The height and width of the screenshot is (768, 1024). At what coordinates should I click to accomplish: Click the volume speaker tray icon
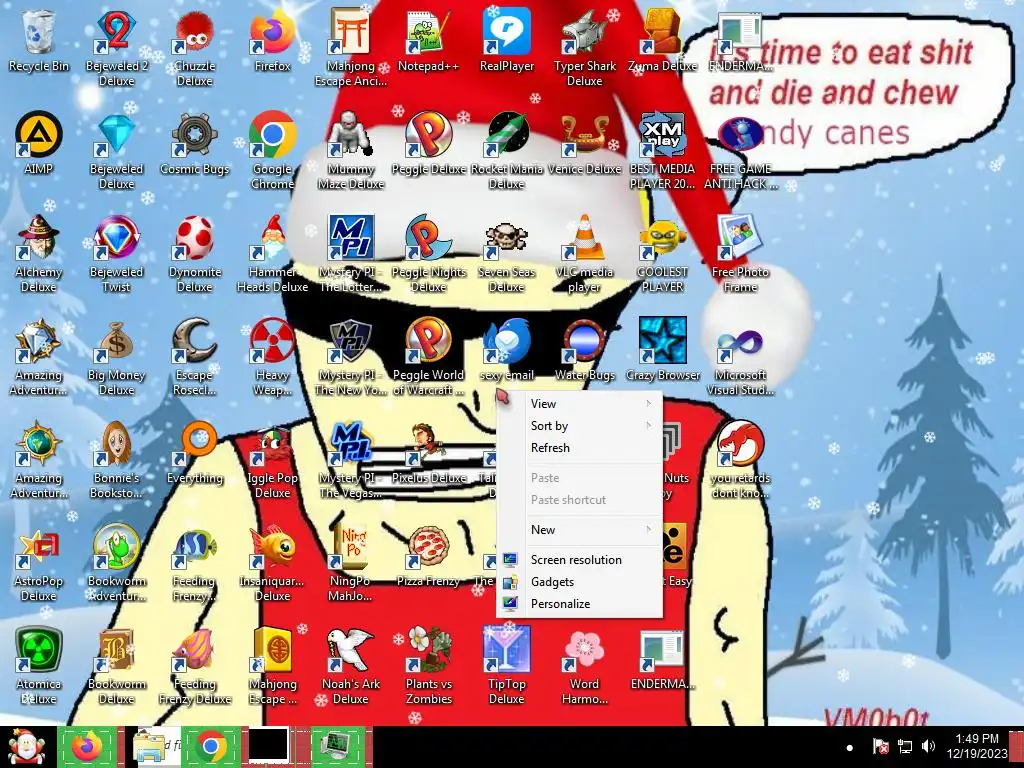click(x=928, y=746)
